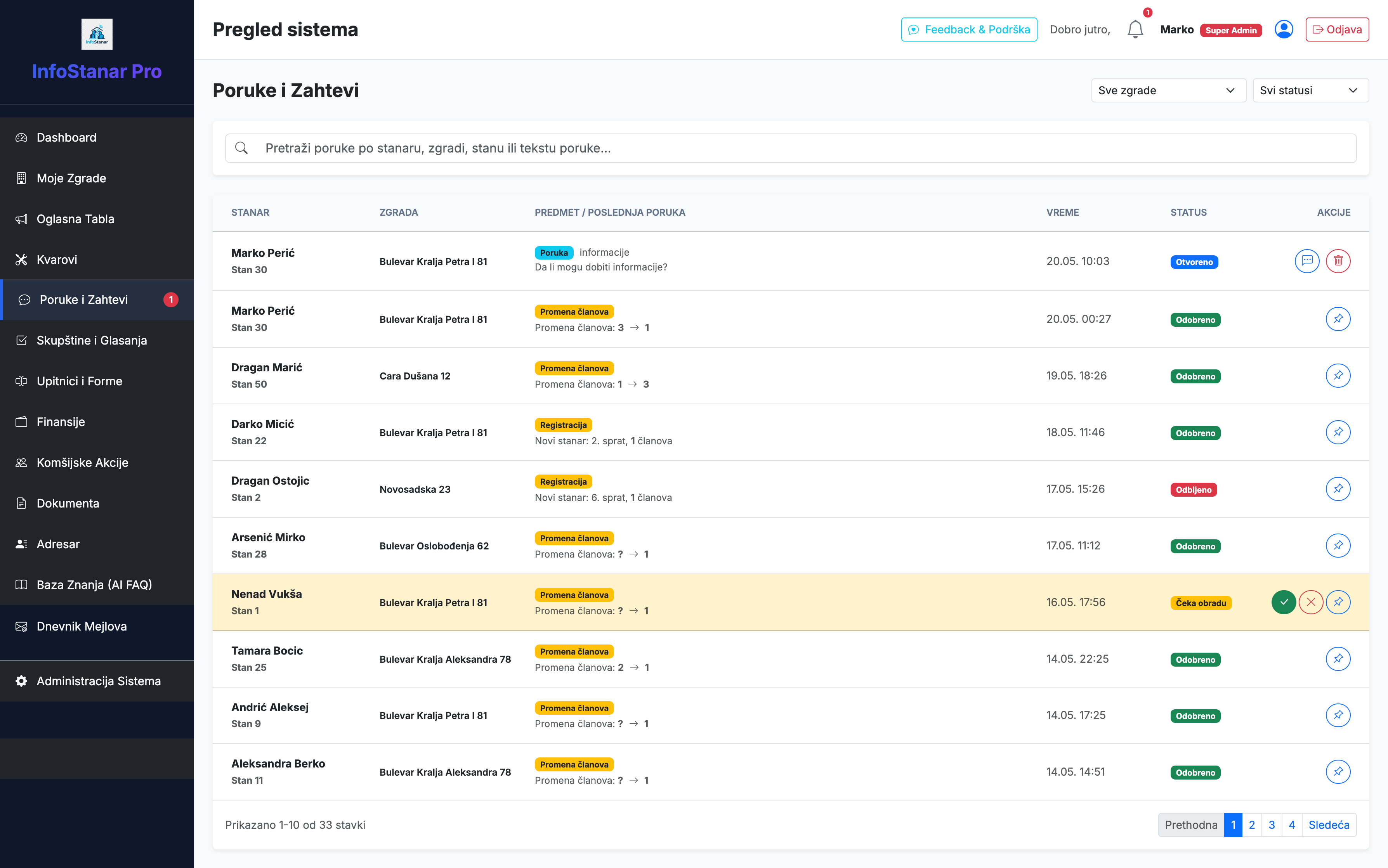Open Baza Znanja (AI FAQ)

[x=97, y=585]
